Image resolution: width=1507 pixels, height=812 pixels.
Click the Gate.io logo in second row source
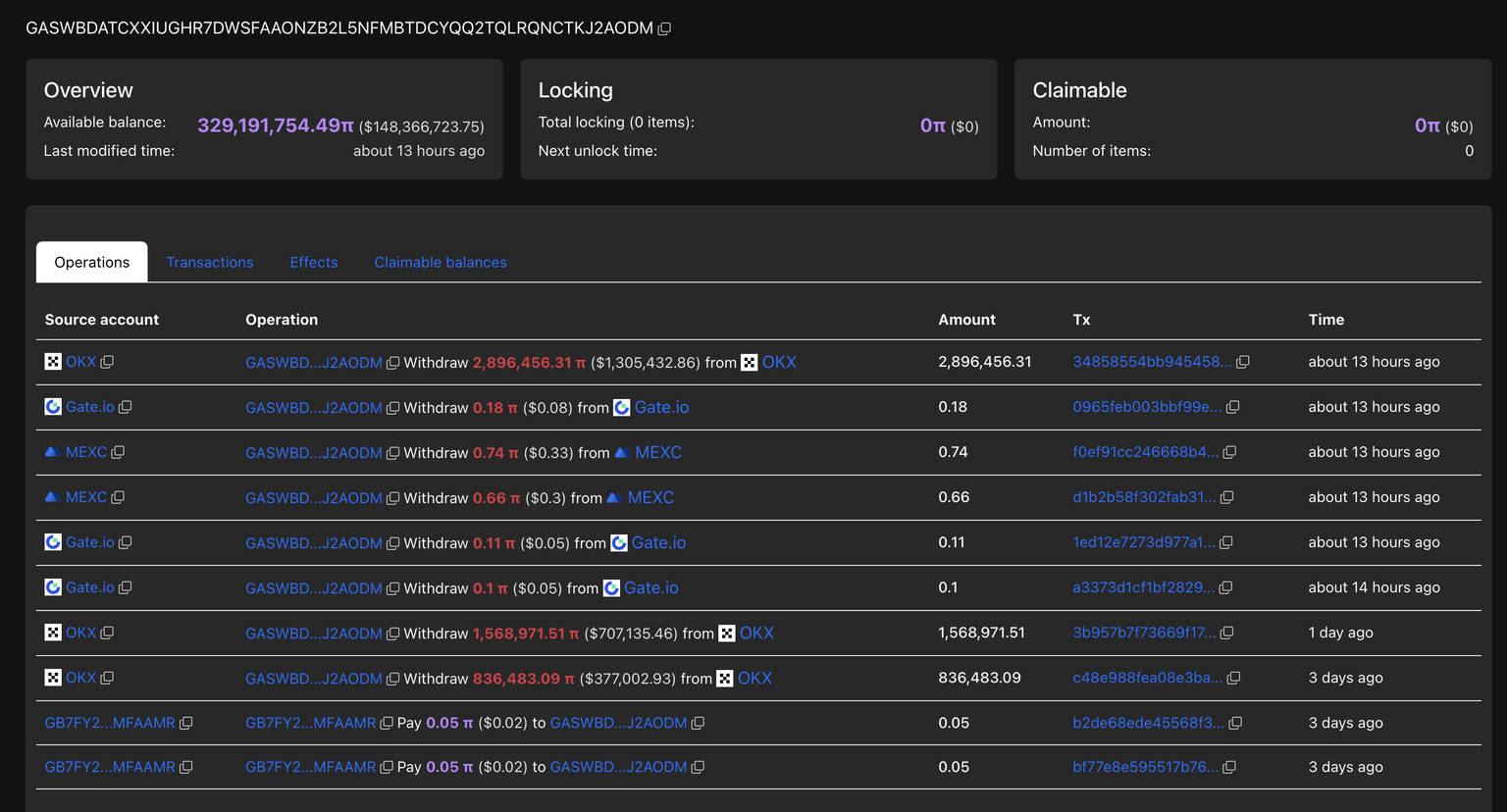point(53,407)
